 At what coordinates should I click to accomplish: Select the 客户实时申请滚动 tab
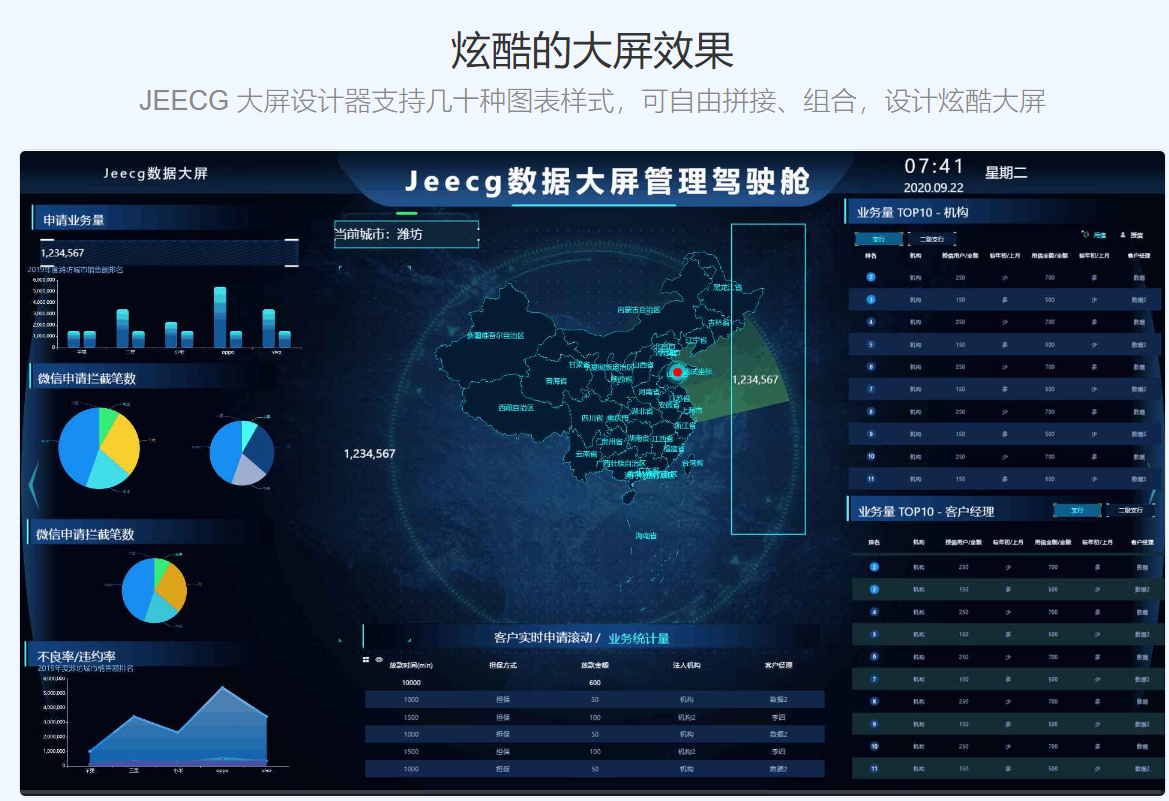[x=543, y=638]
